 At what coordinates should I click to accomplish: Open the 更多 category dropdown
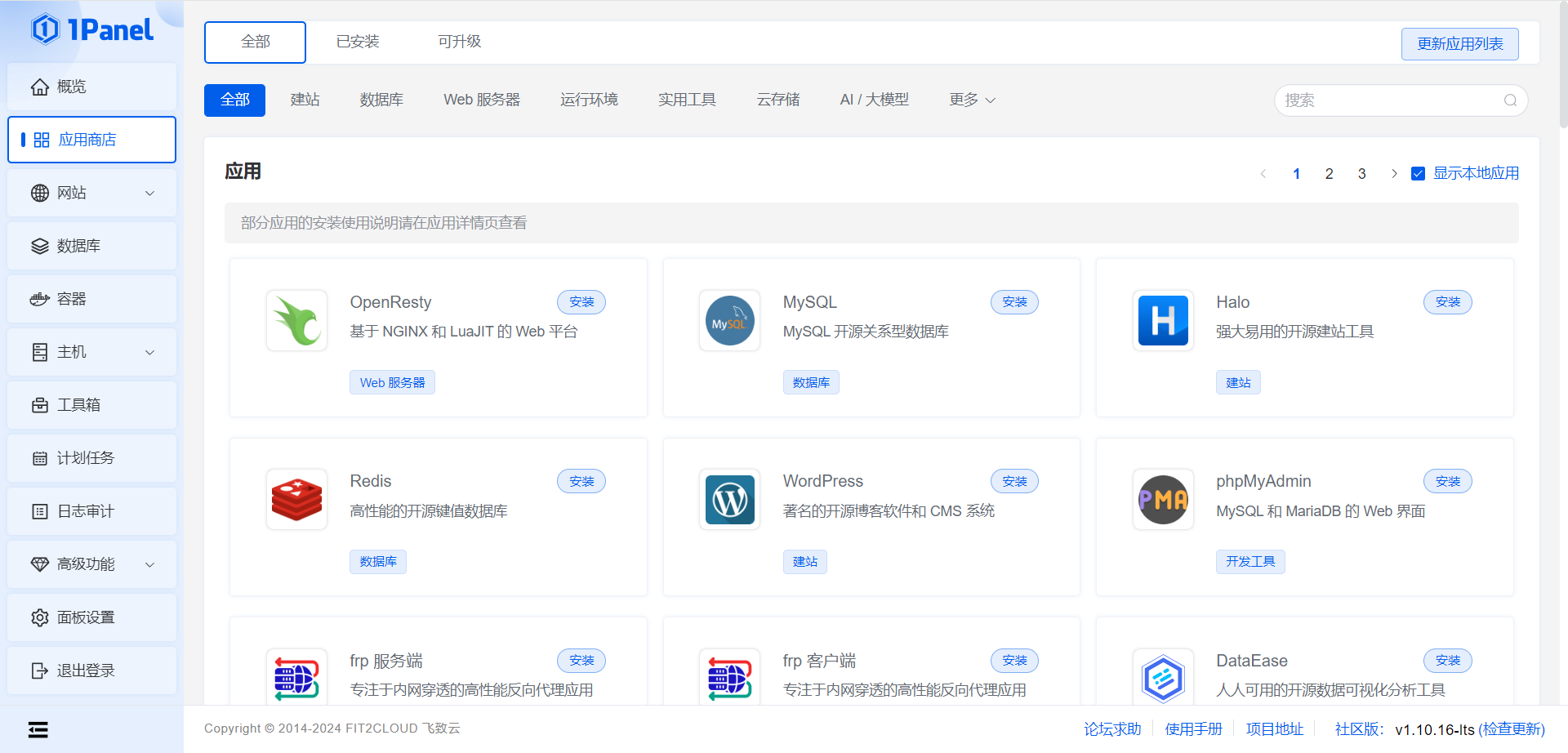(x=972, y=100)
